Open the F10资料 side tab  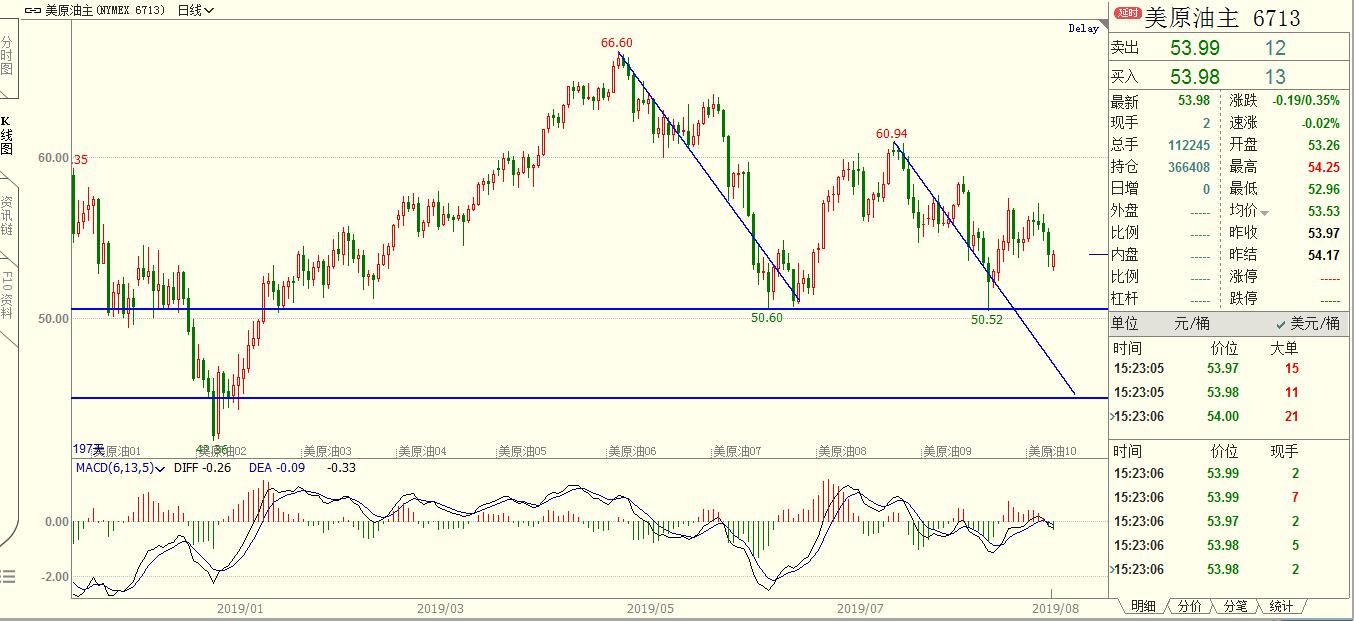8,292
